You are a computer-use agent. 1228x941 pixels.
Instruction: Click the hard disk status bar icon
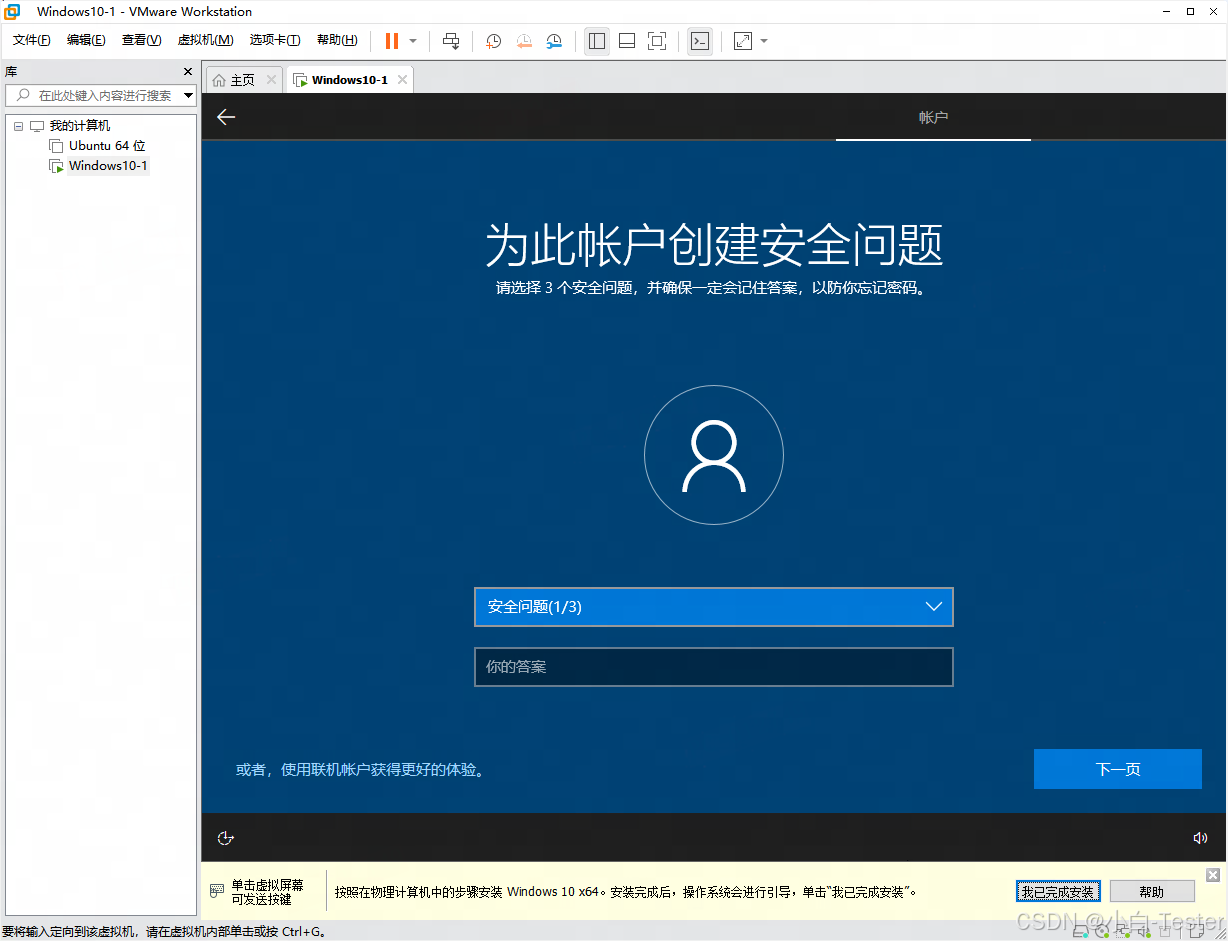pos(1081,932)
